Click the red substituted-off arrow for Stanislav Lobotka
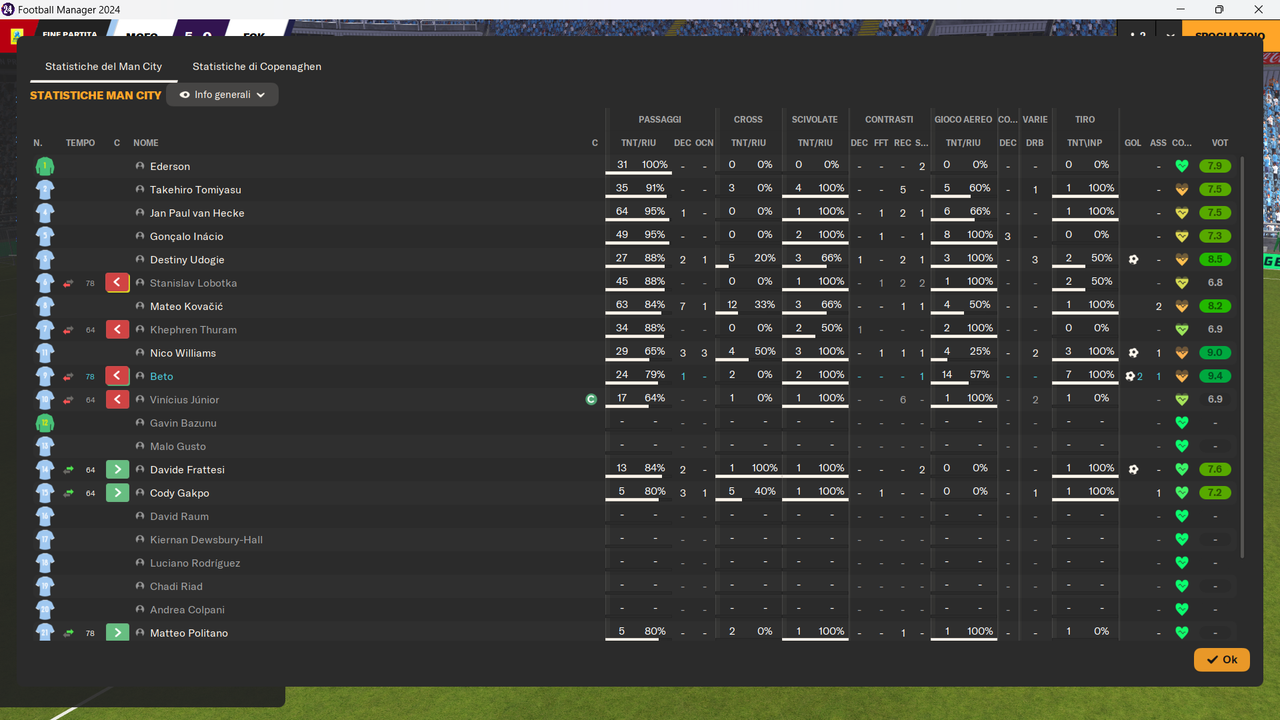 [117, 283]
